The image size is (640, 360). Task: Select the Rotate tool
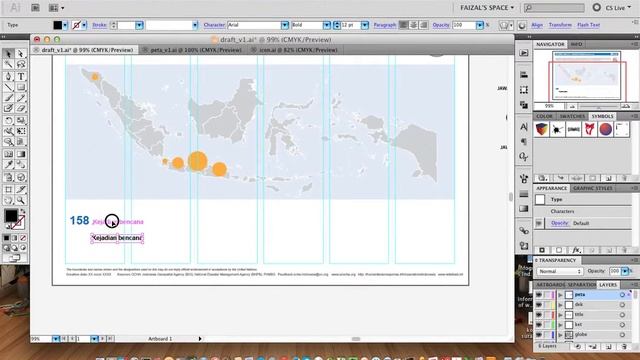pyautogui.click(x=8, y=120)
